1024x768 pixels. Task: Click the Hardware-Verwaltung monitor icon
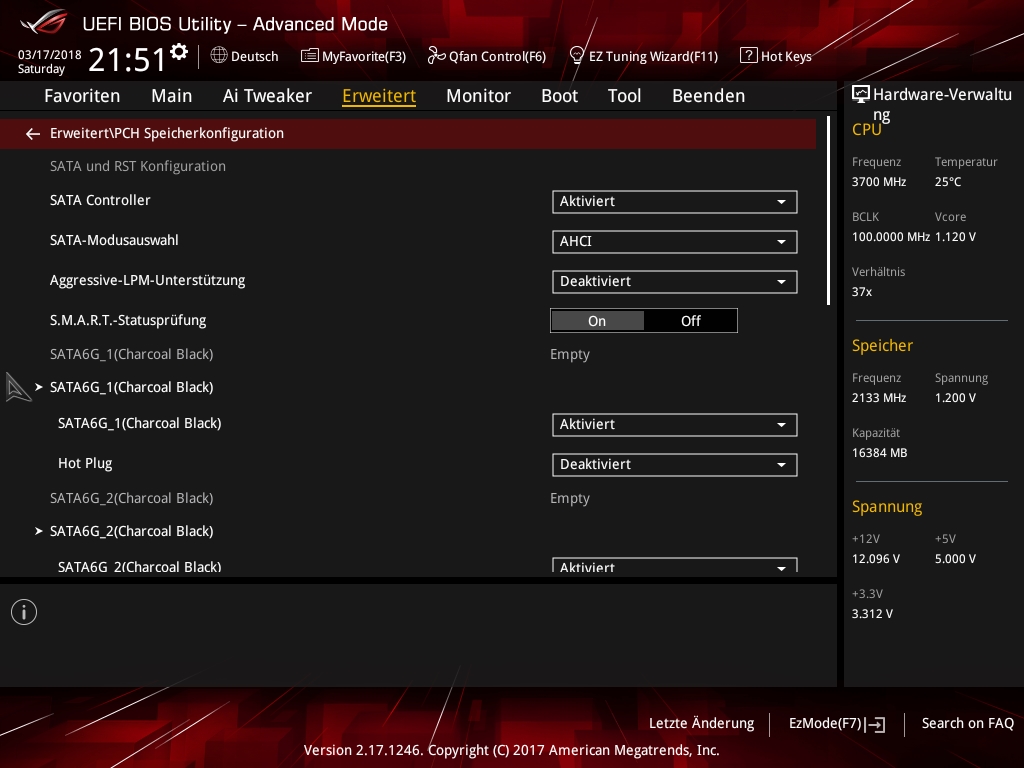point(861,95)
